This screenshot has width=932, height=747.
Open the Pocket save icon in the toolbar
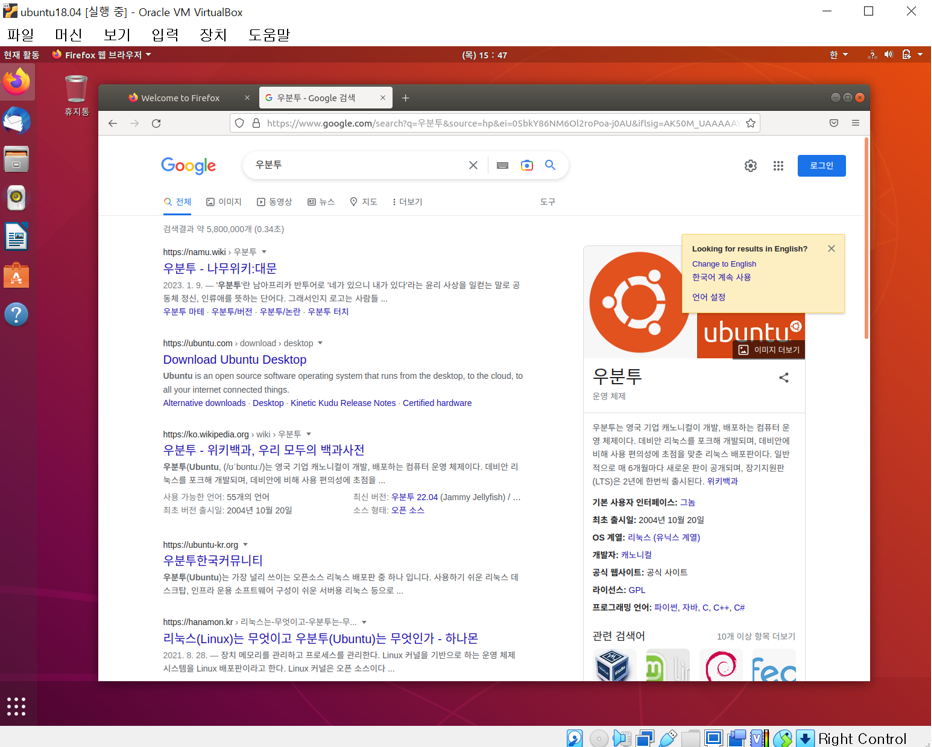pos(834,123)
